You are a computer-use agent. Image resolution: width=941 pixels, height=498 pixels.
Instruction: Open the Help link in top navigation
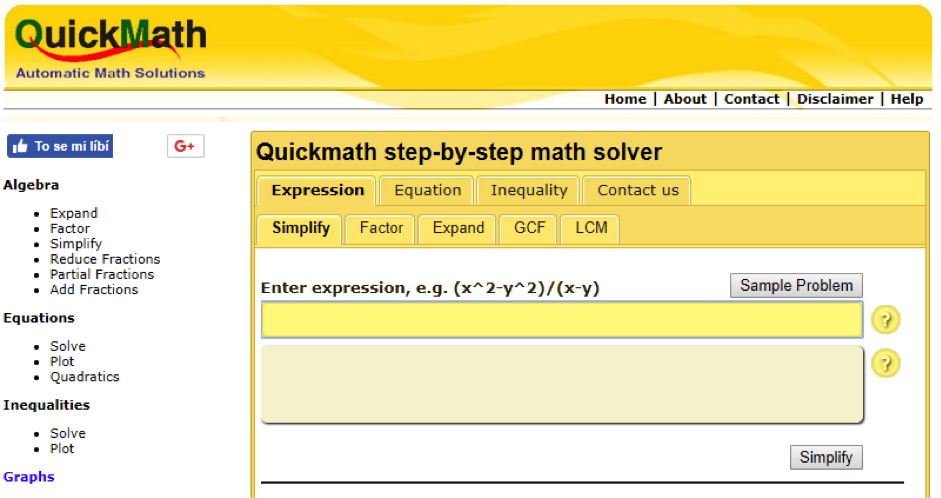(907, 99)
